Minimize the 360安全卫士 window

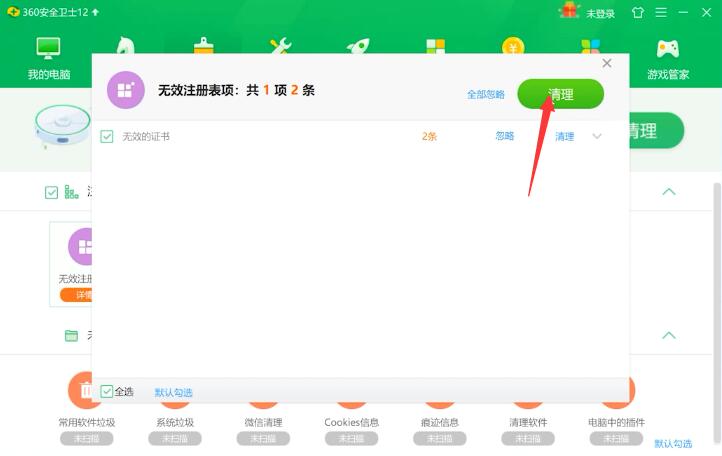pyautogui.click(x=683, y=12)
